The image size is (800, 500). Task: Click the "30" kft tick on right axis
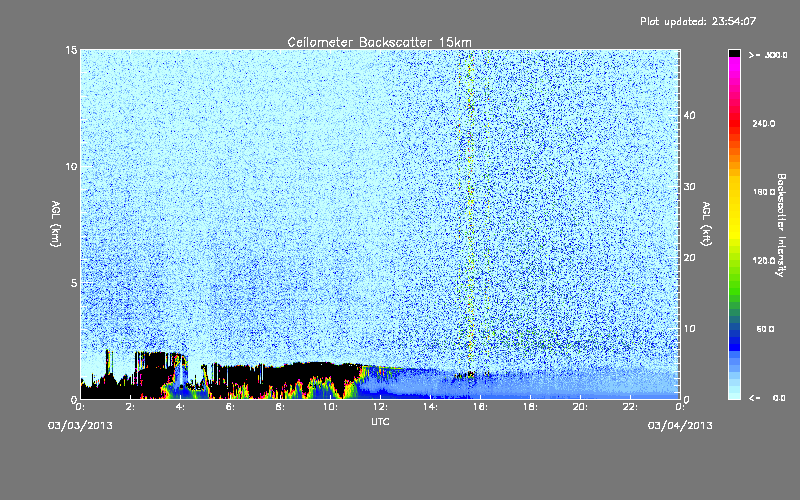[x=689, y=186]
